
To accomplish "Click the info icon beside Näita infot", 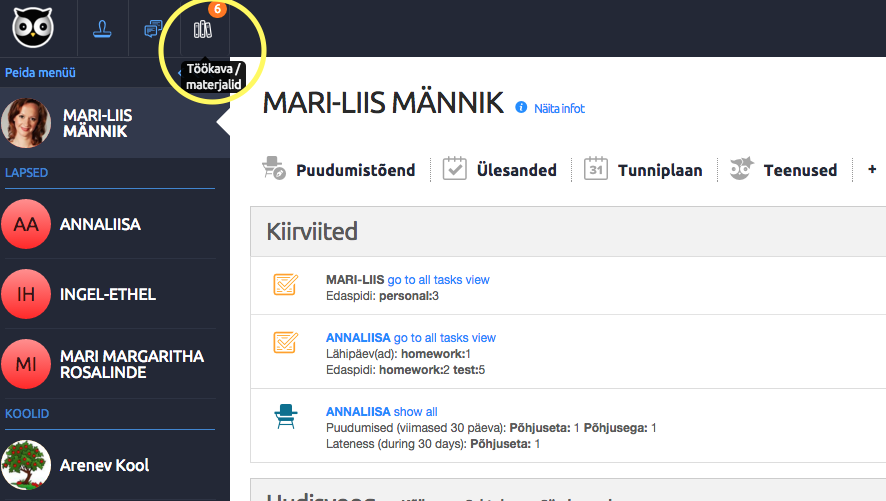I will 521,107.
